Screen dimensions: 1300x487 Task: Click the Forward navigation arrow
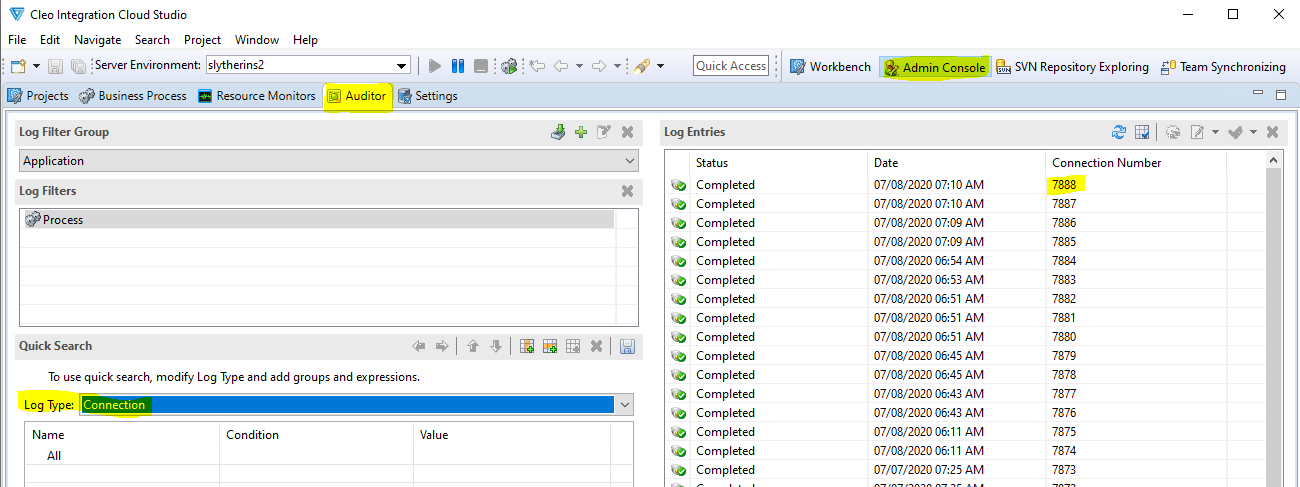(599, 66)
